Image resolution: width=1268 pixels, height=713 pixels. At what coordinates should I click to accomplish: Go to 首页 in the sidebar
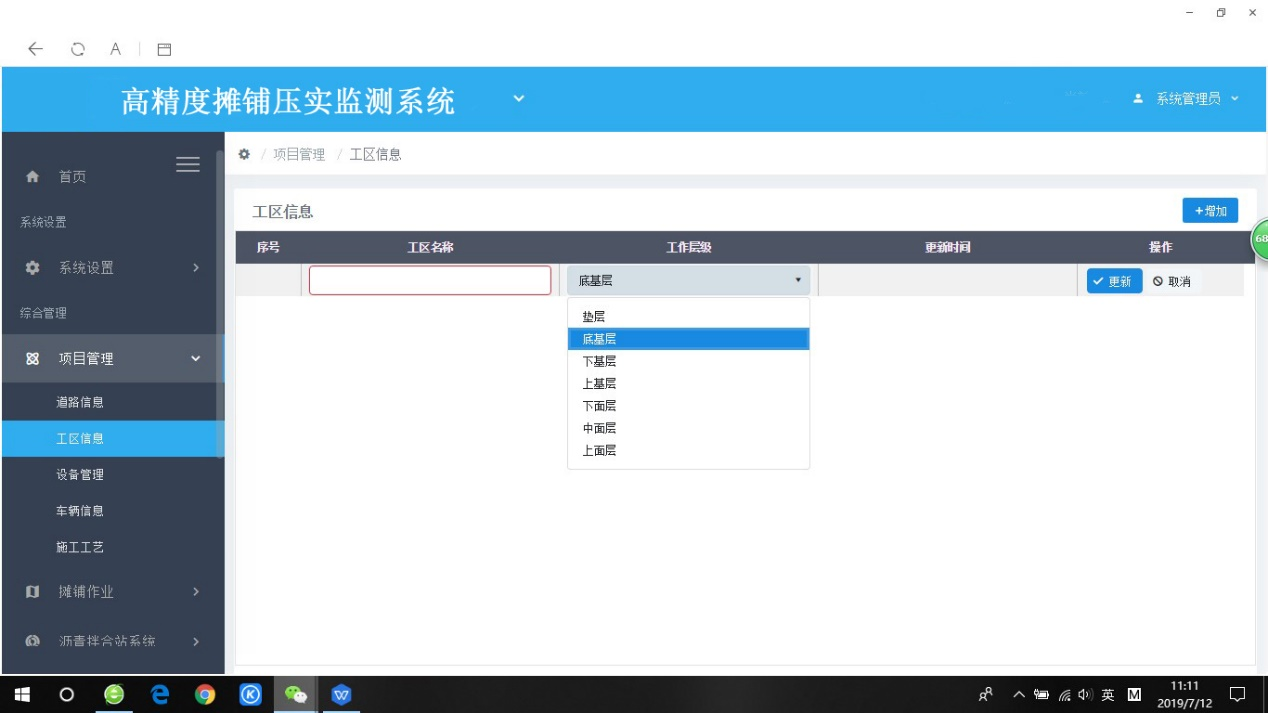(x=72, y=177)
